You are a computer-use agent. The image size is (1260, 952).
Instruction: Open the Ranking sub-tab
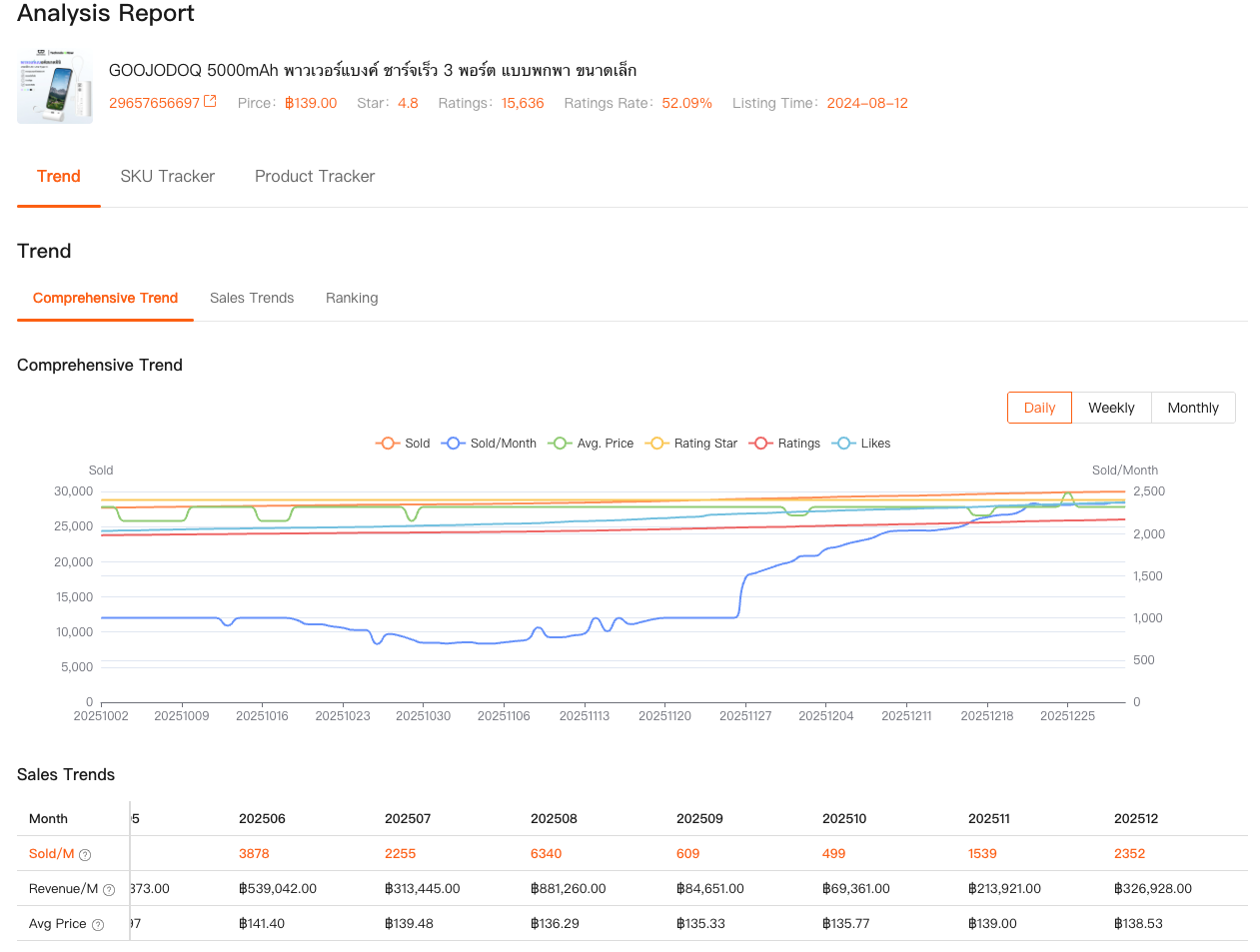pos(352,298)
